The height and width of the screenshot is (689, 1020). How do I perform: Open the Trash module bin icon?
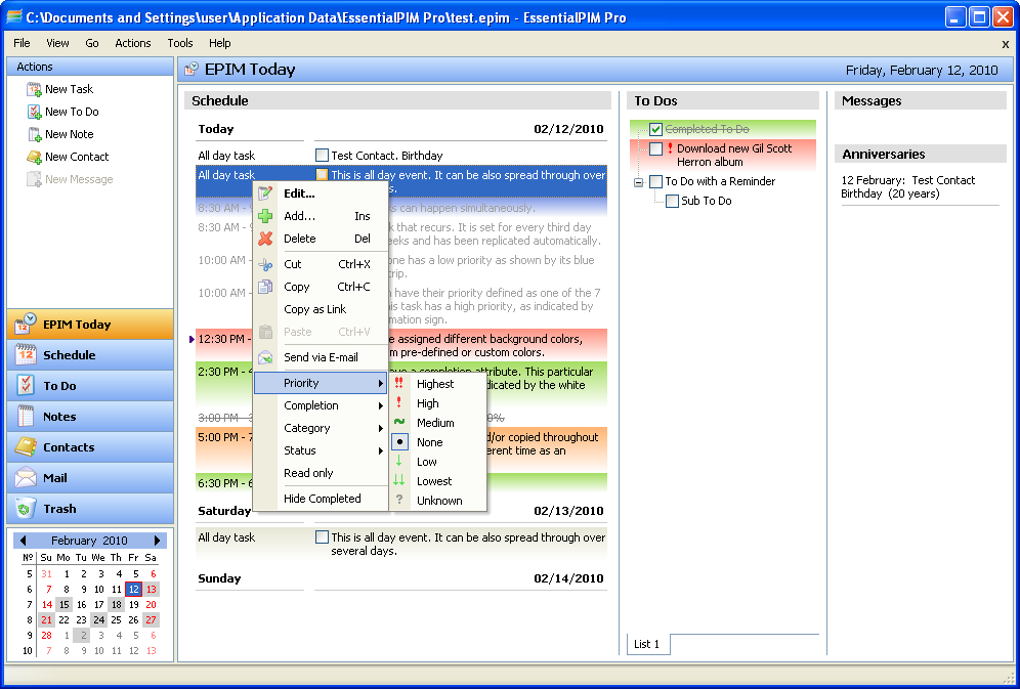pos(25,509)
